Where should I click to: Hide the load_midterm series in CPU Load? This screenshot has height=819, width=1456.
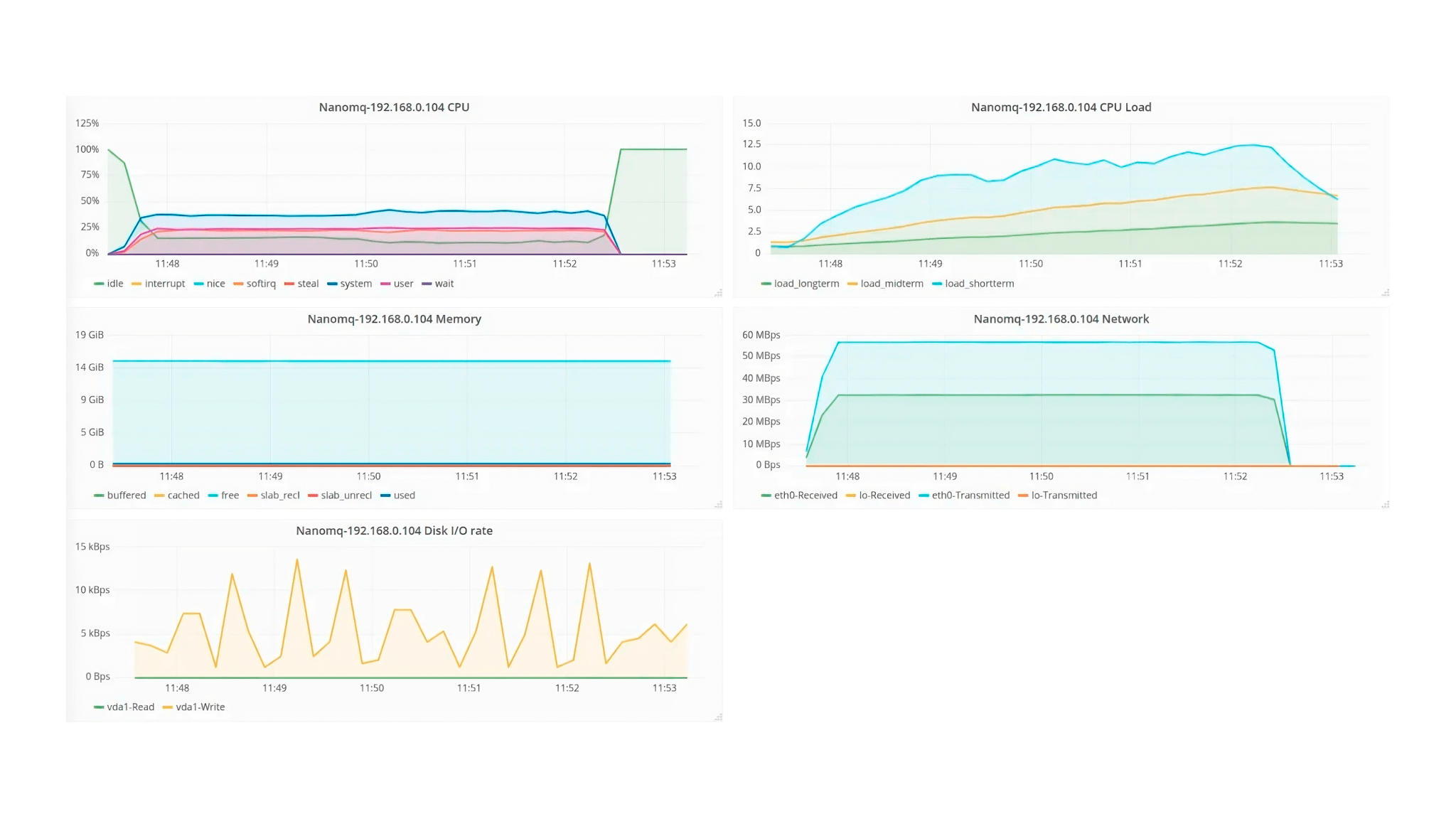884,283
